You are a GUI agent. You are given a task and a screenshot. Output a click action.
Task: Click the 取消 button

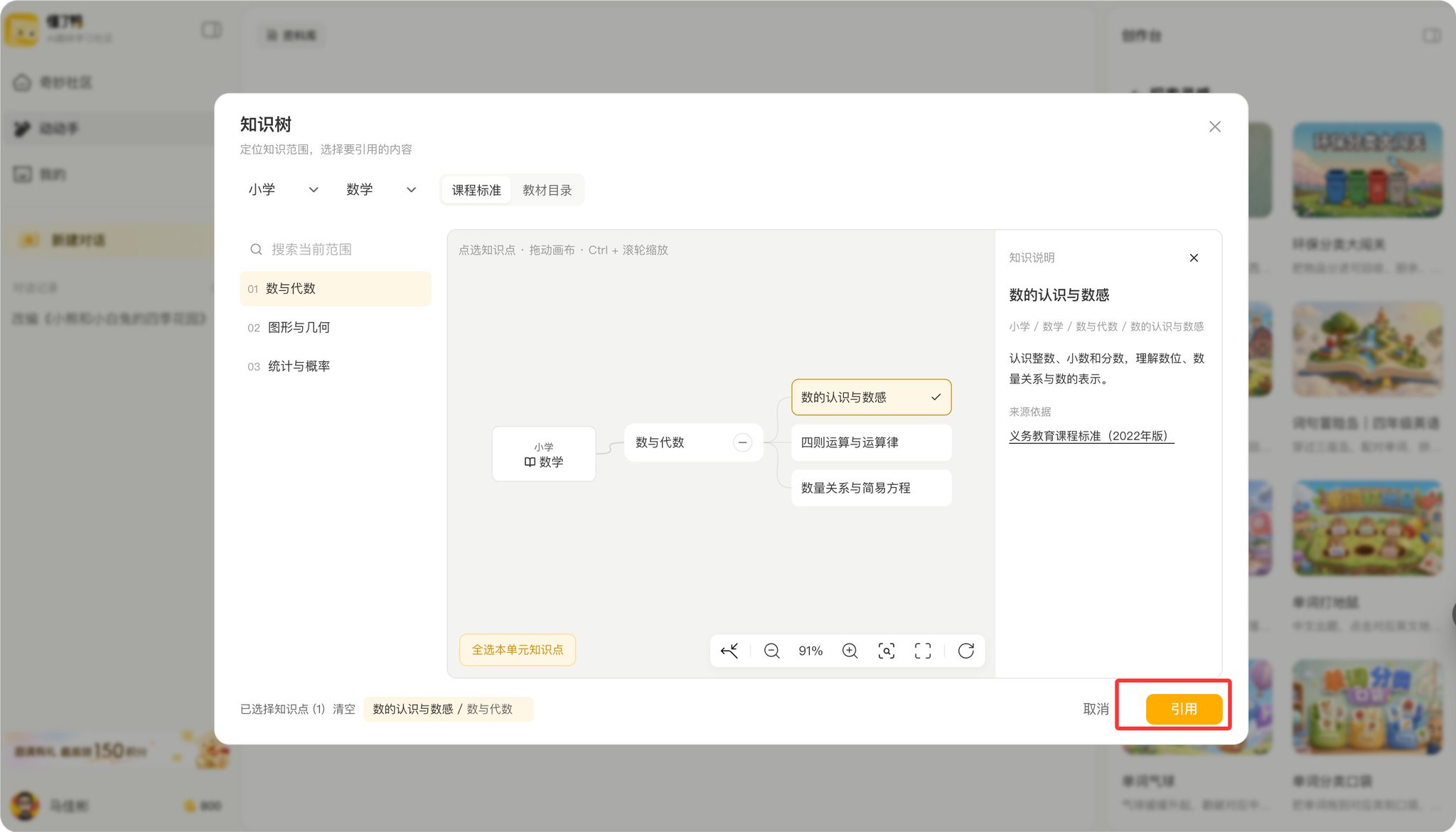coord(1096,709)
